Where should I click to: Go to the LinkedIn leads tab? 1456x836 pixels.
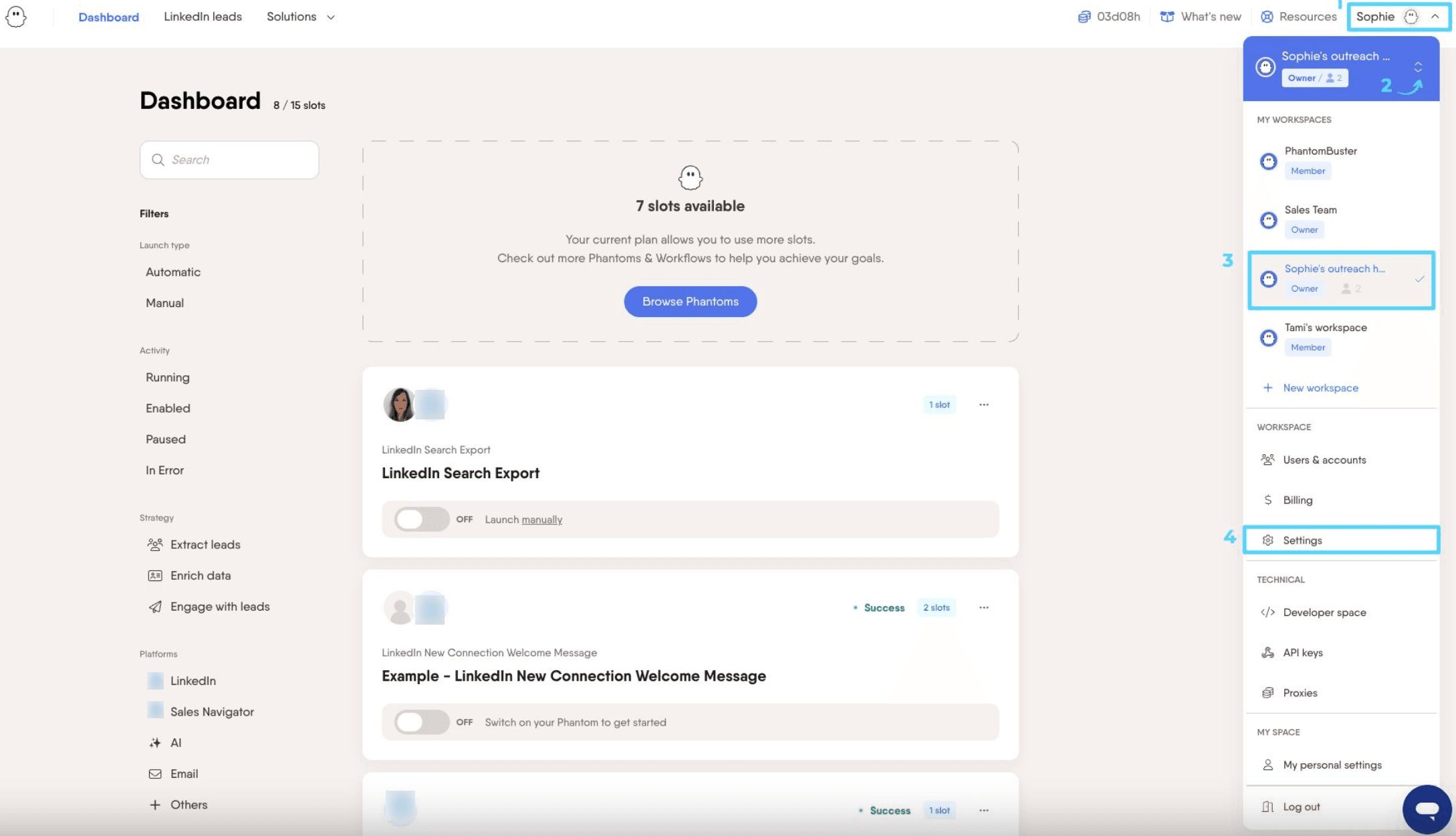click(203, 17)
